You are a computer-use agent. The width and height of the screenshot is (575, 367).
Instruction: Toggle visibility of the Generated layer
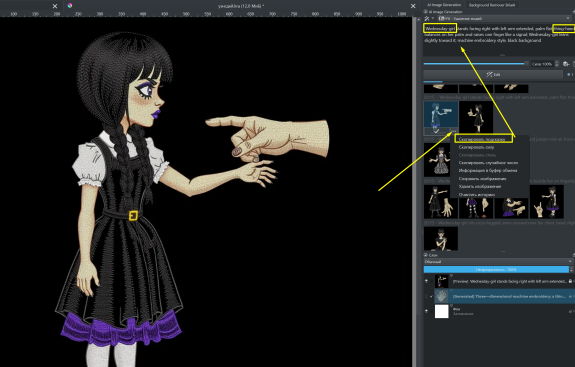426,296
